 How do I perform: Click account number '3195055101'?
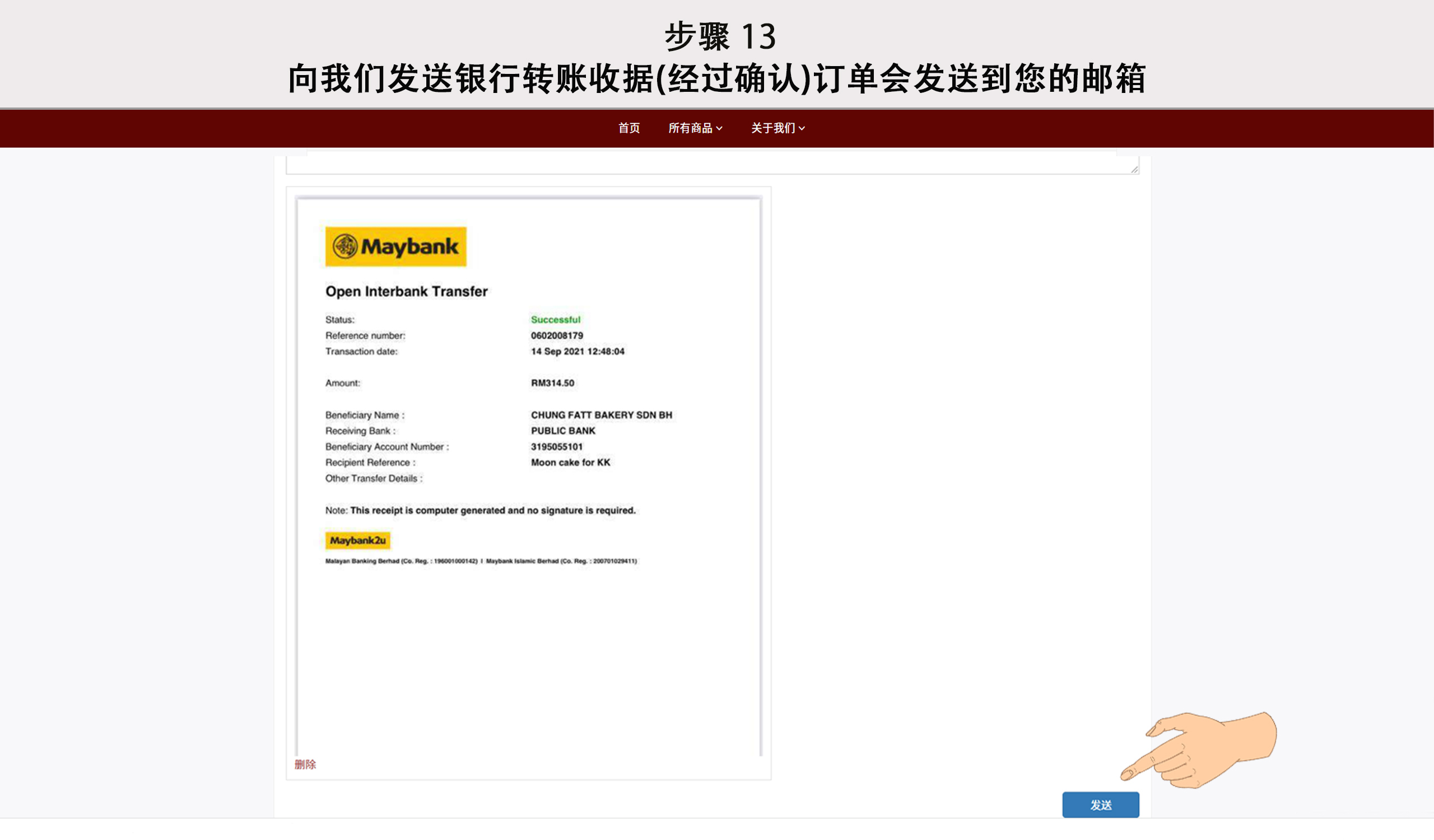pos(557,447)
